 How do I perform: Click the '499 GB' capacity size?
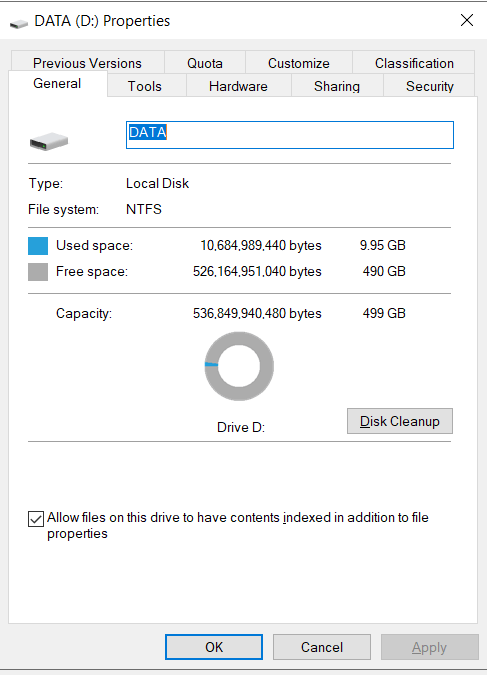tap(384, 313)
